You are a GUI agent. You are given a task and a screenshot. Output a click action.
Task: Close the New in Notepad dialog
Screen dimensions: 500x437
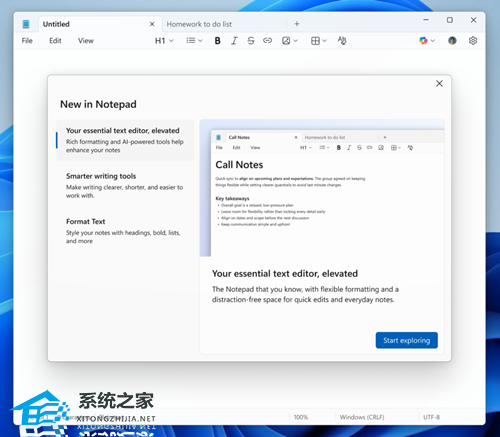click(439, 83)
